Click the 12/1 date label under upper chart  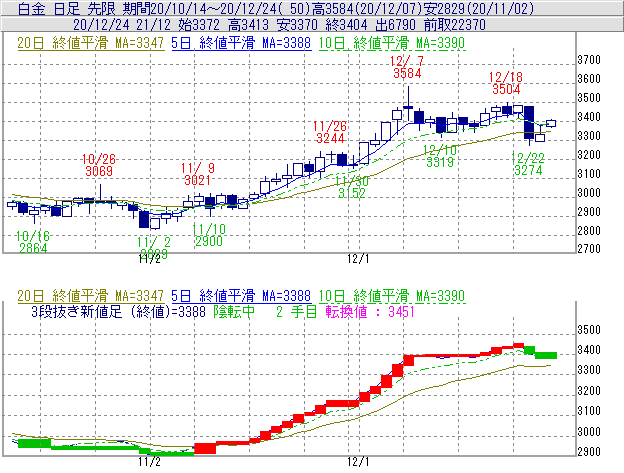point(358,259)
